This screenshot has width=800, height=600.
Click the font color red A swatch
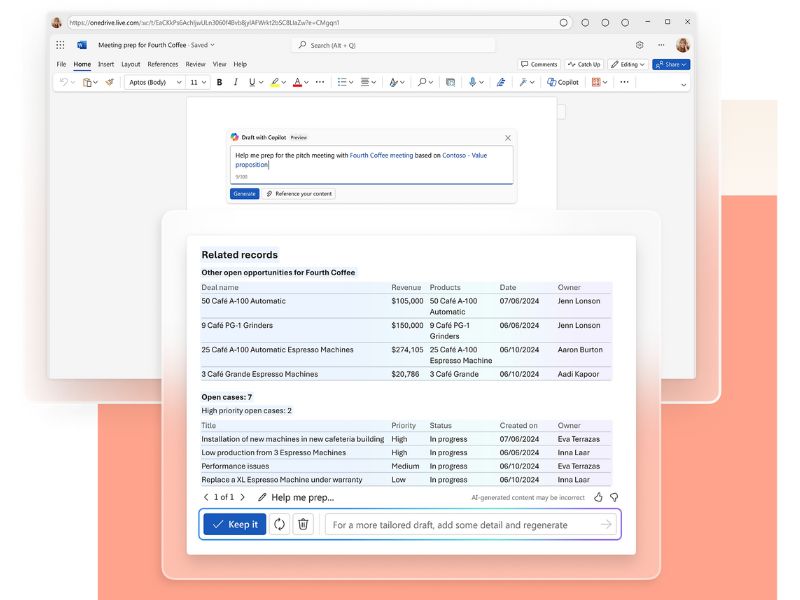point(297,82)
